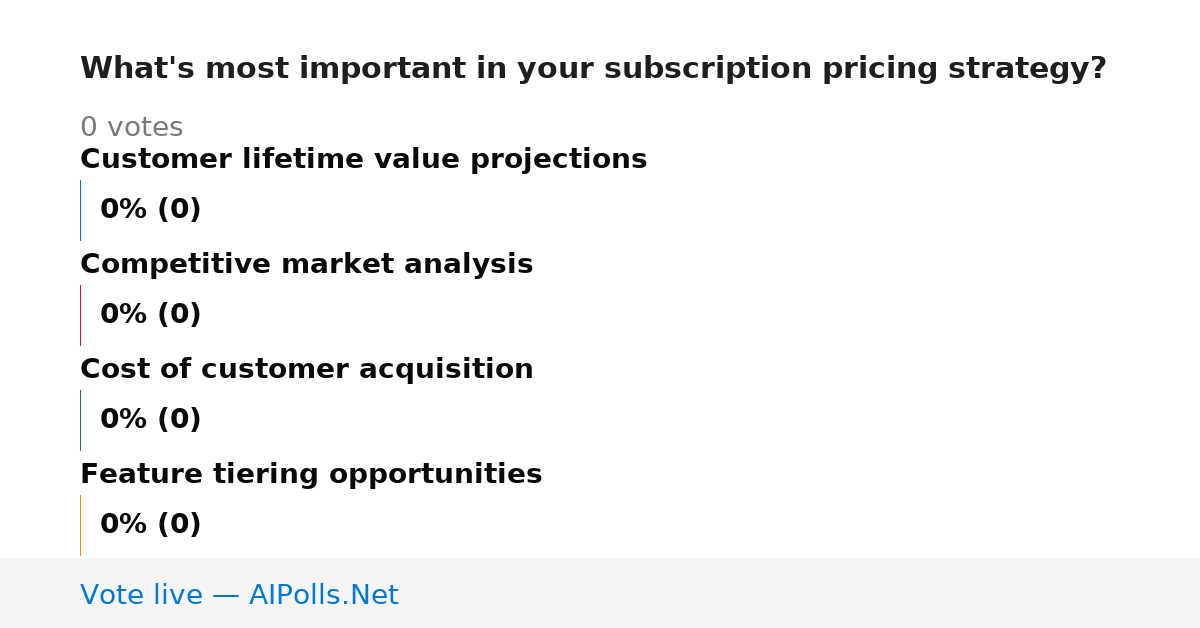This screenshot has width=1200, height=628.
Task: Click the 0 votes counter
Action: (x=131, y=127)
